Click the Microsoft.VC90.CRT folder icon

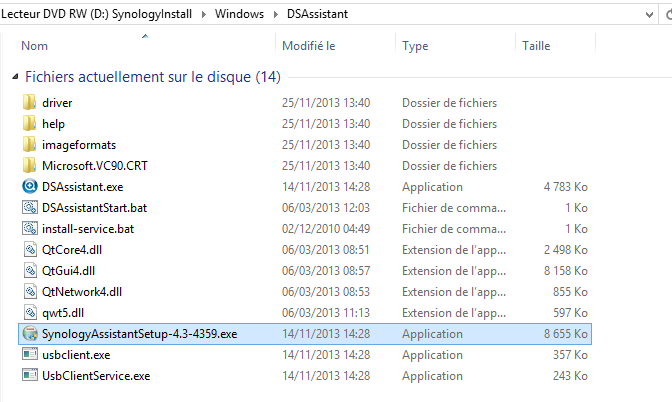tap(29, 165)
